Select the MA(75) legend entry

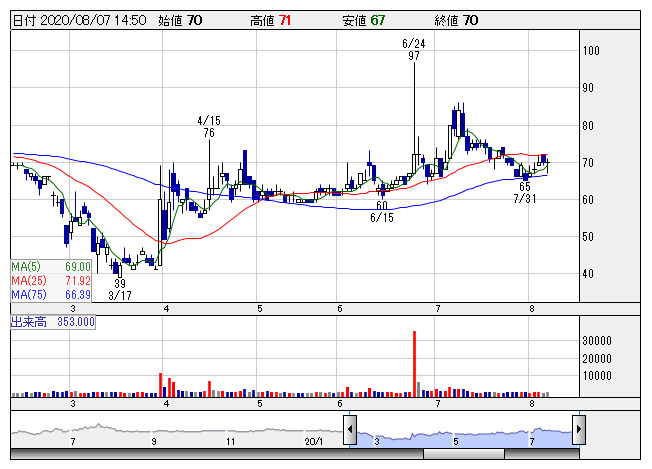click(x=51, y=295)
